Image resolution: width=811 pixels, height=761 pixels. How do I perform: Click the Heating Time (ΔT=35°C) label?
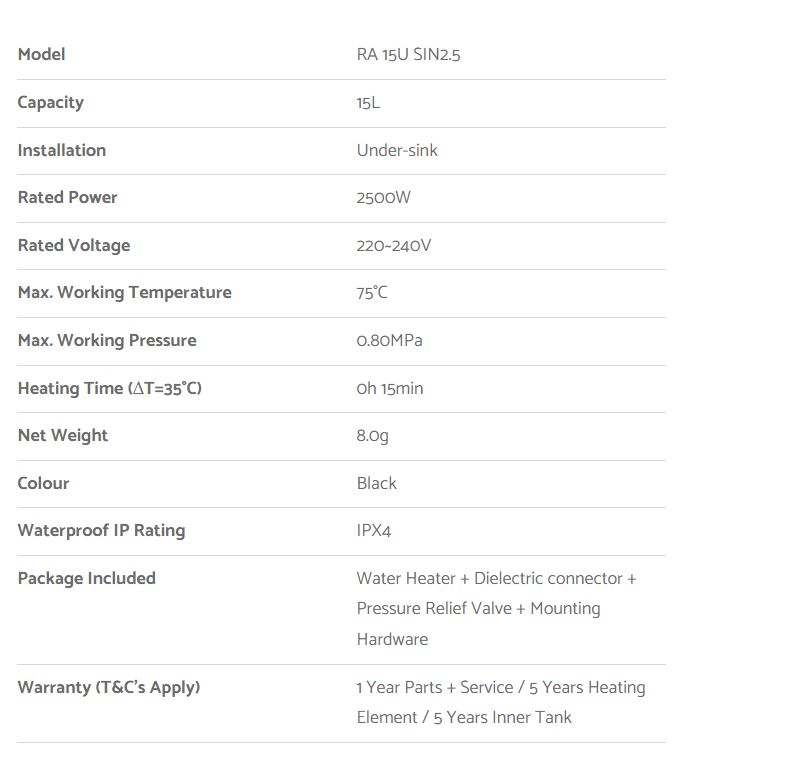109,388
